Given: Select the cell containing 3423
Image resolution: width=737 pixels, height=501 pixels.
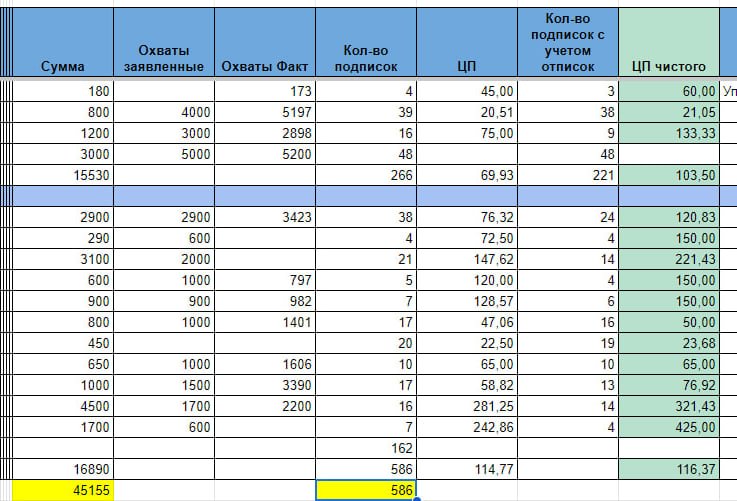Looking at the screenshot, I should 265,217.
